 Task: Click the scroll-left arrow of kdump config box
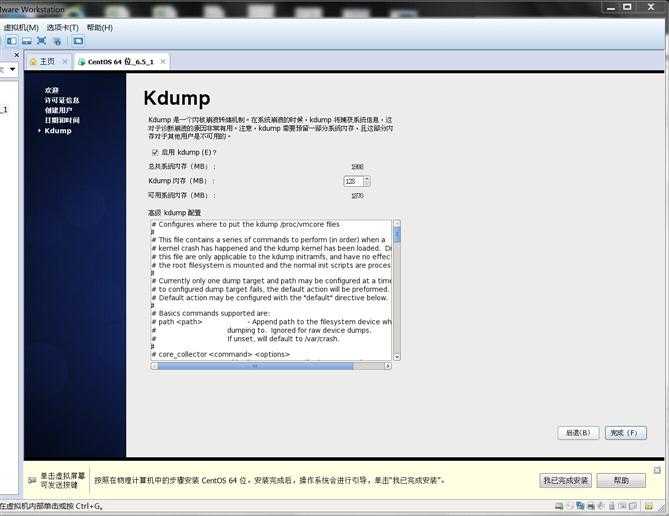click(154, 366)
